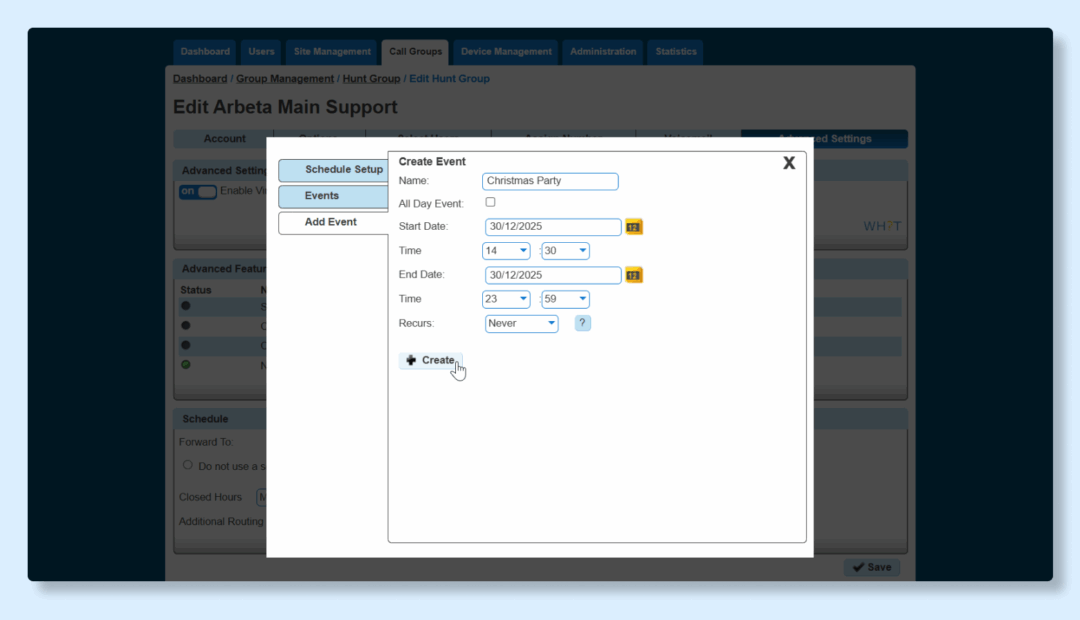Open the Device Management tab
This screenshot has height=620, width=1080.
(x=506, y=52)
